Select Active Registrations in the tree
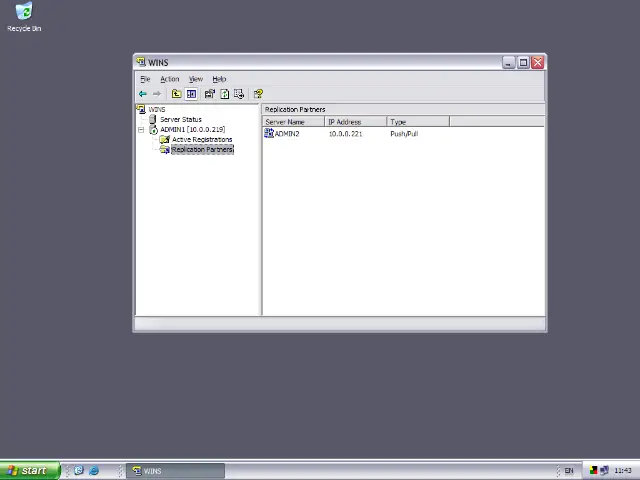This screenshot has width=640, height=480. tap(202, 140)
